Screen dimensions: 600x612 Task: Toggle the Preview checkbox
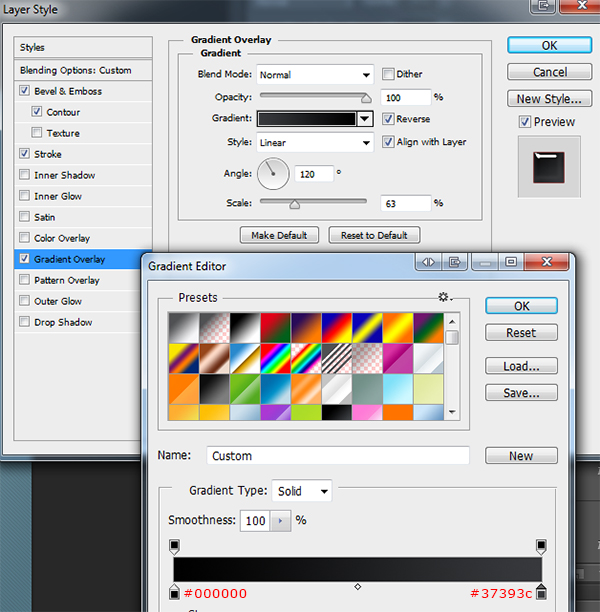click(525, 122)
